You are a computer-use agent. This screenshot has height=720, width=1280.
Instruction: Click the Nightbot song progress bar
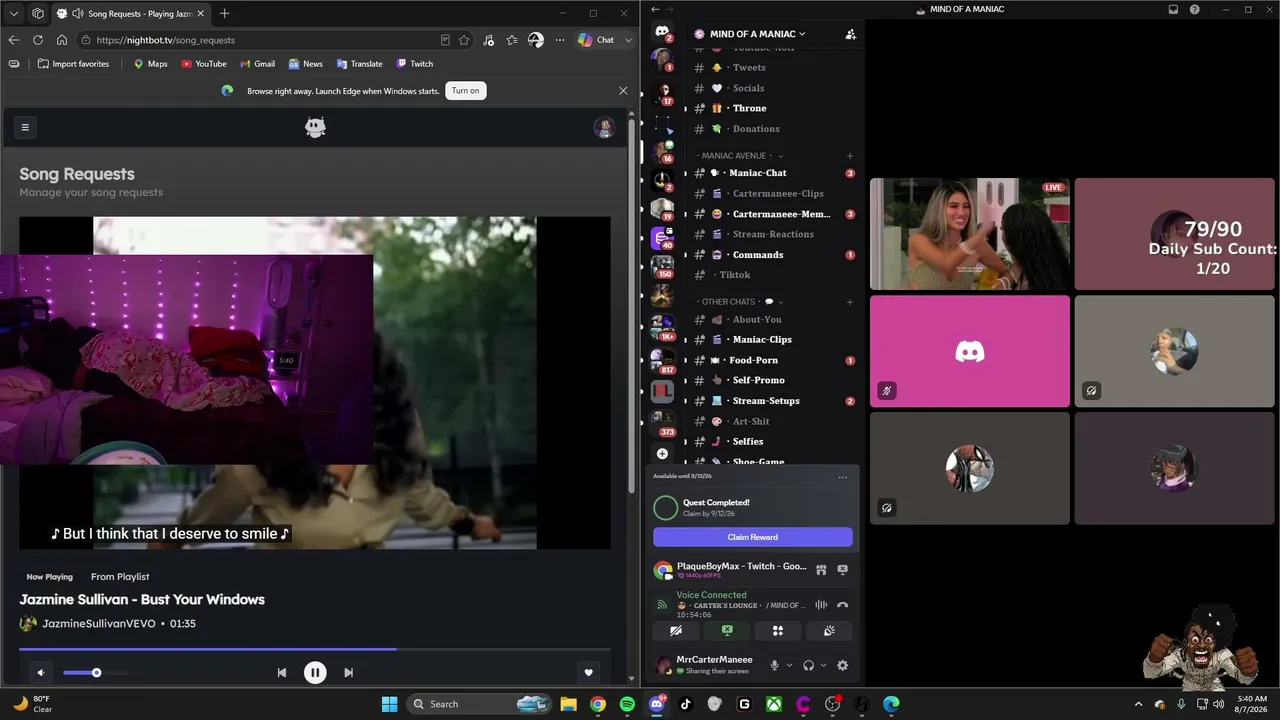click(x=314, y=649)
